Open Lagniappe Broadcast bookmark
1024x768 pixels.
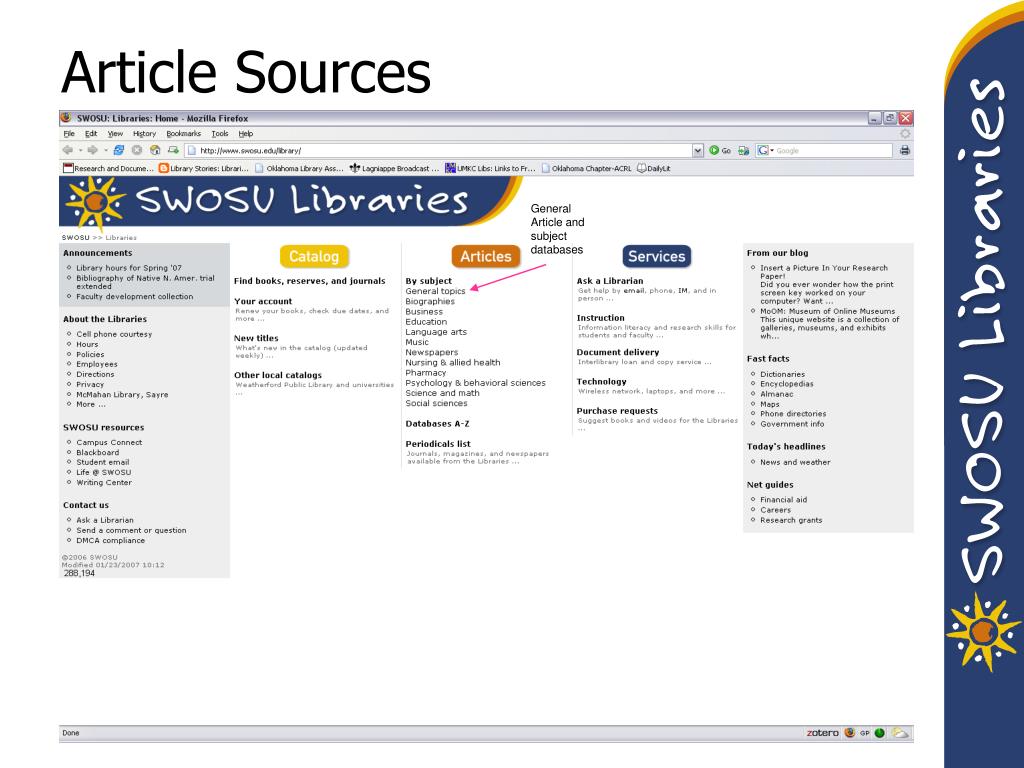click(394, 168)
